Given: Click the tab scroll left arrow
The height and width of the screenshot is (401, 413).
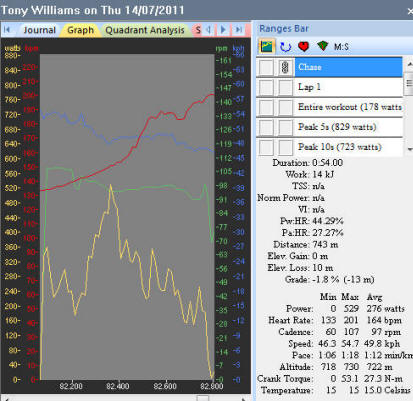Looking at the screenshot, I should pyautogui.click(x=209, y=30).
